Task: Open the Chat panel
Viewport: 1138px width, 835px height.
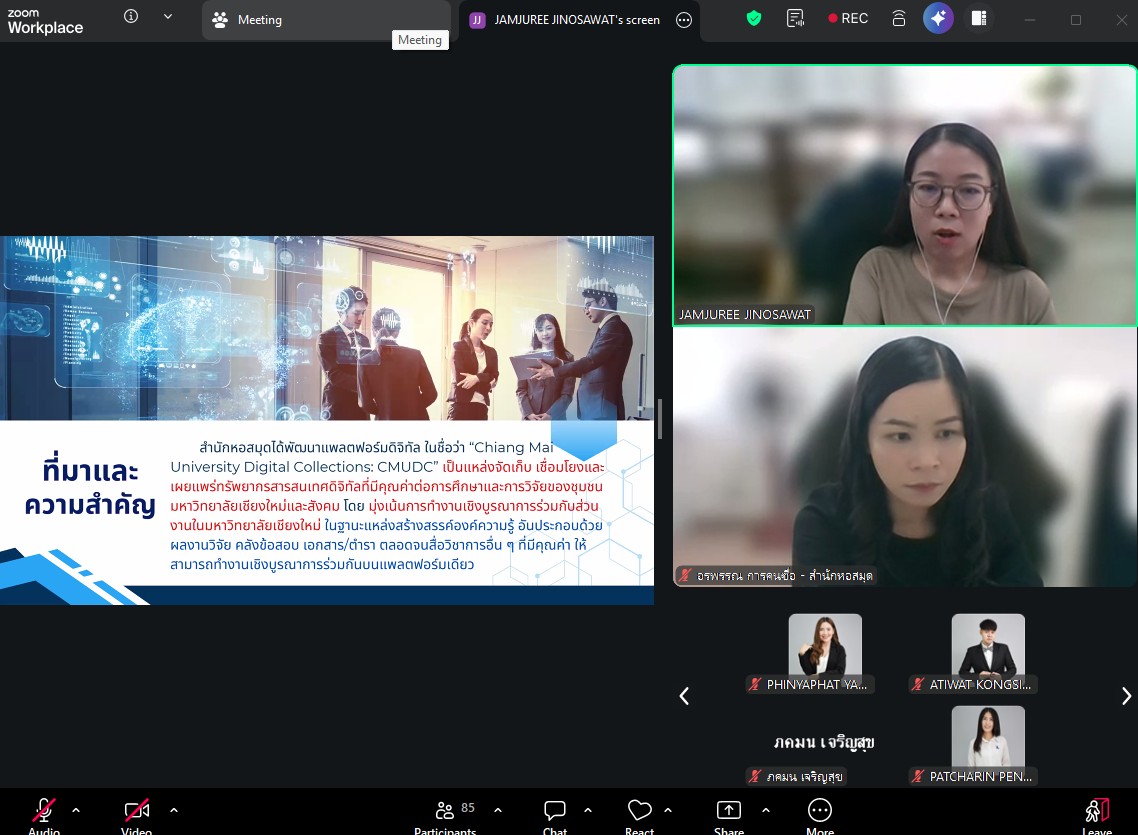Action: pos(555,811)
